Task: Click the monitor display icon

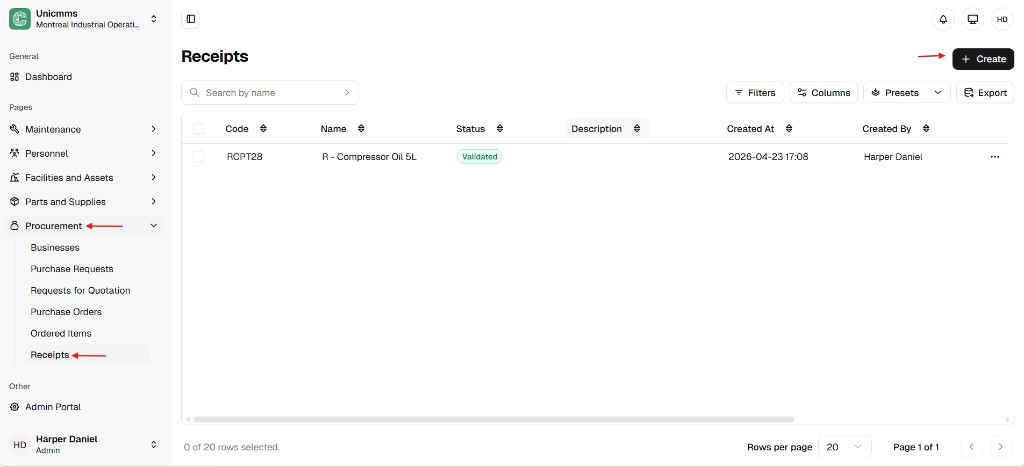Action: pos(972,20)
